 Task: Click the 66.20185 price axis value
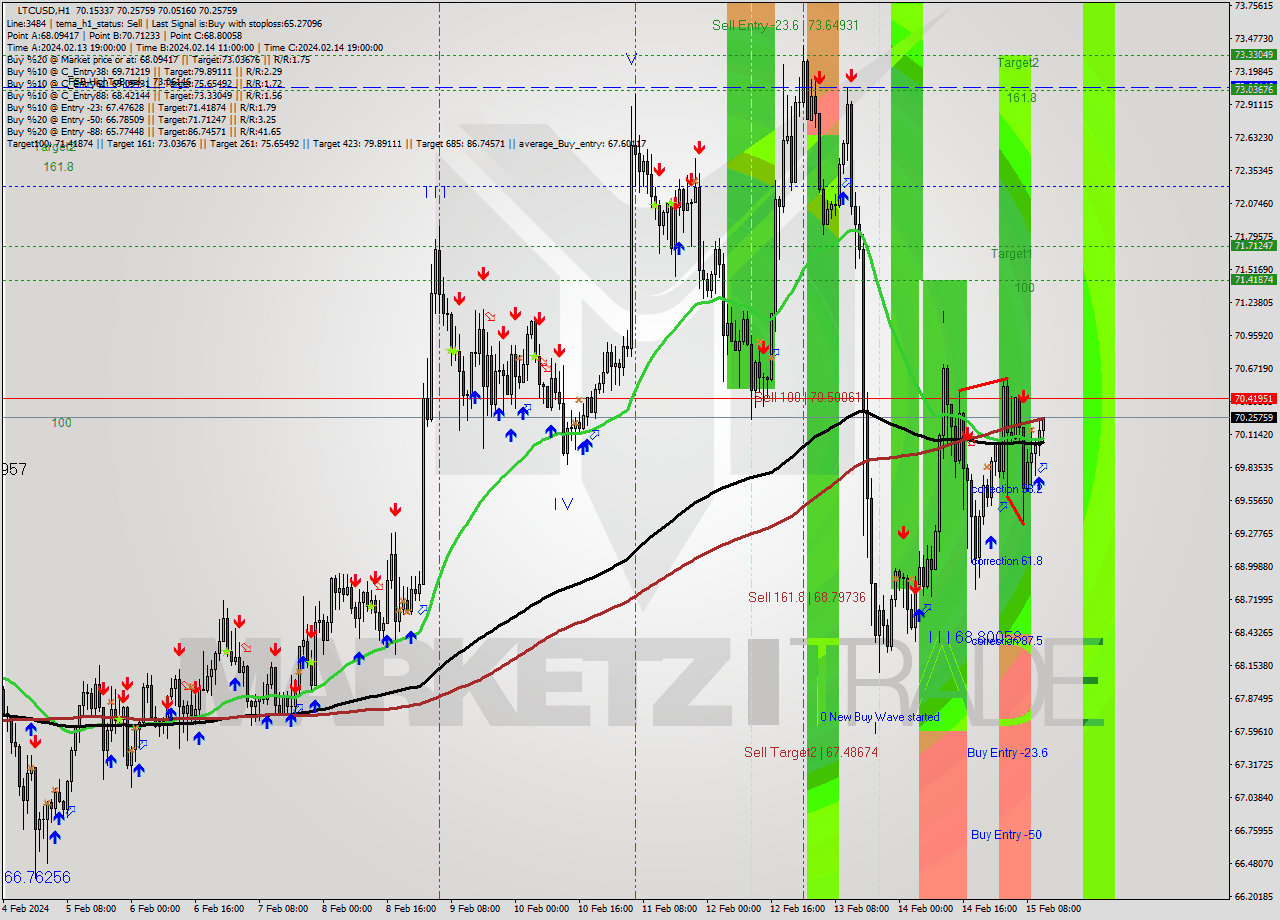[x=1253, y=897]
